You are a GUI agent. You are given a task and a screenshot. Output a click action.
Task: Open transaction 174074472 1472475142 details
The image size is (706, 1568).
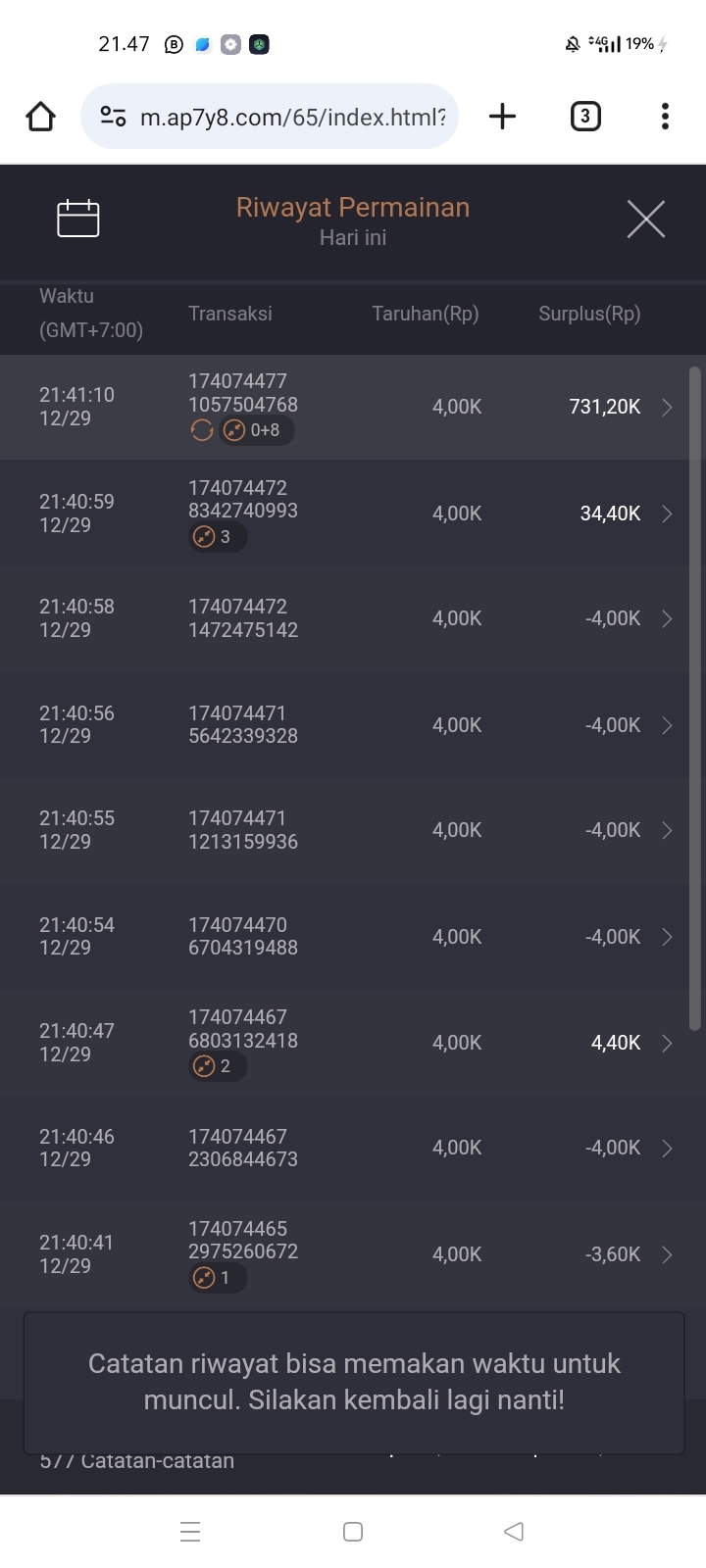coord(243,618)
